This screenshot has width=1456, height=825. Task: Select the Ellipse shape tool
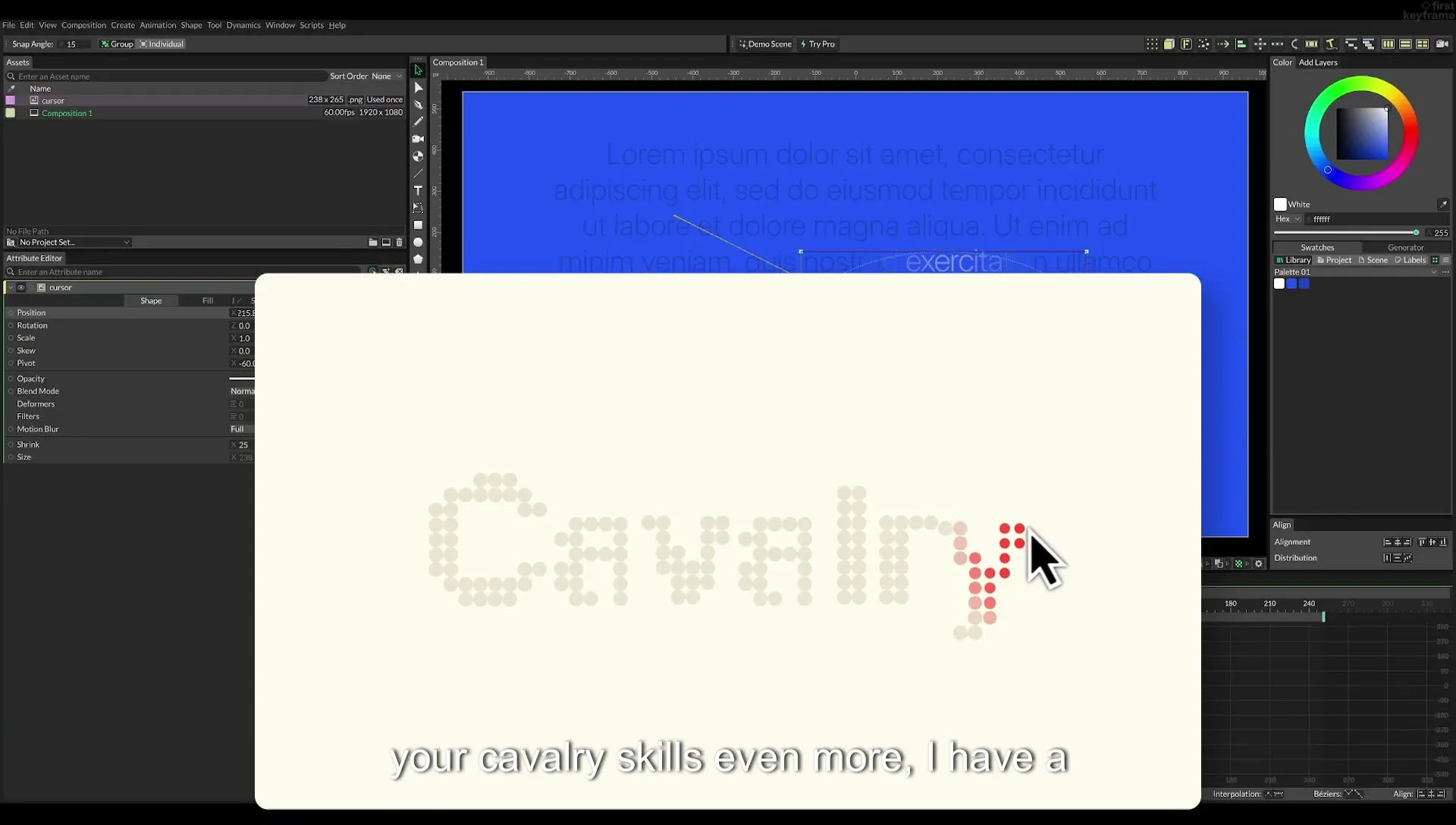click(x=418, y=243)
